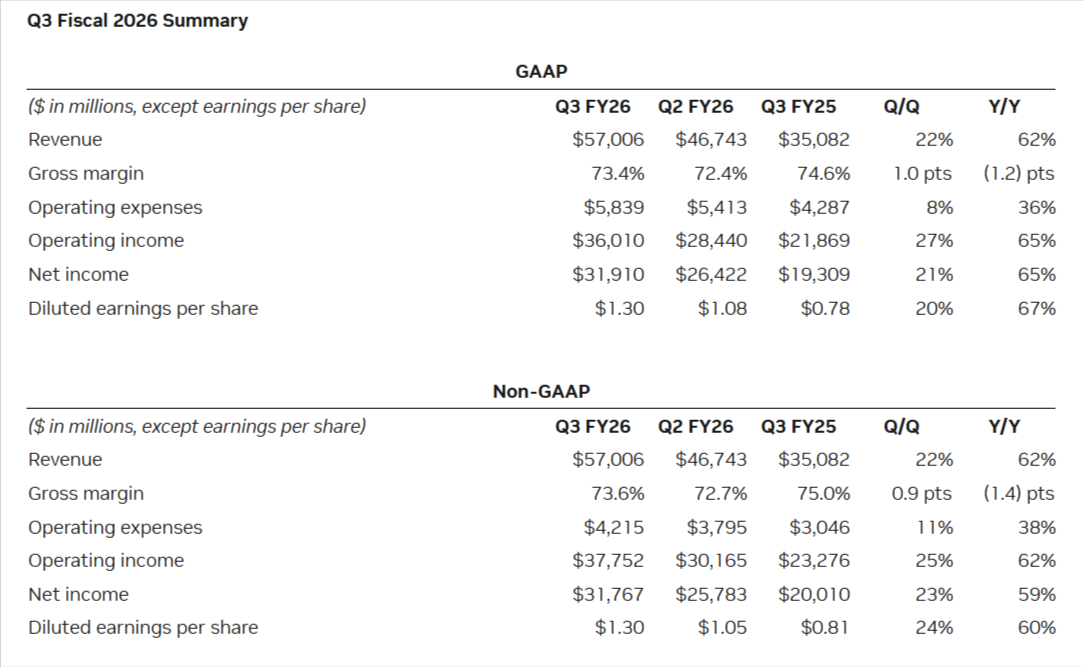This screenshot has height=667, width=1083.
Task: Click GAAP diluted EPS $1.08 value
Action: 722,308
